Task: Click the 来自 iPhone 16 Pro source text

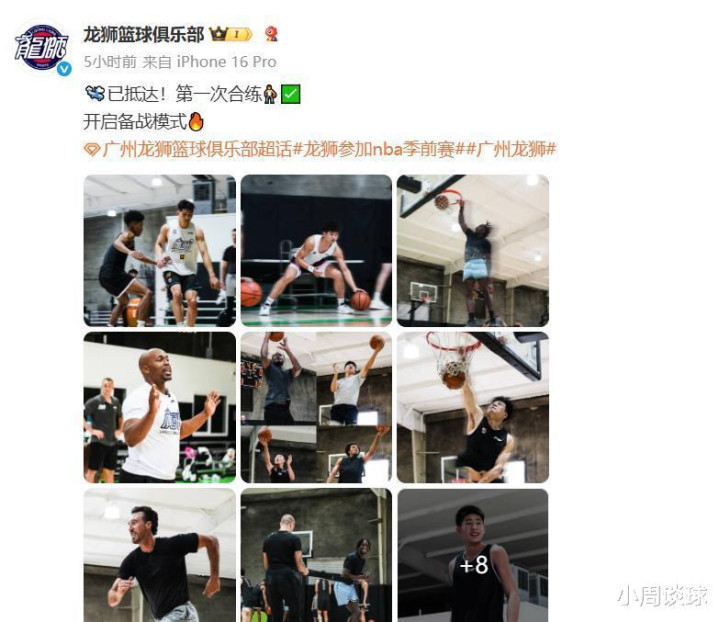Action: pos(209,62)
